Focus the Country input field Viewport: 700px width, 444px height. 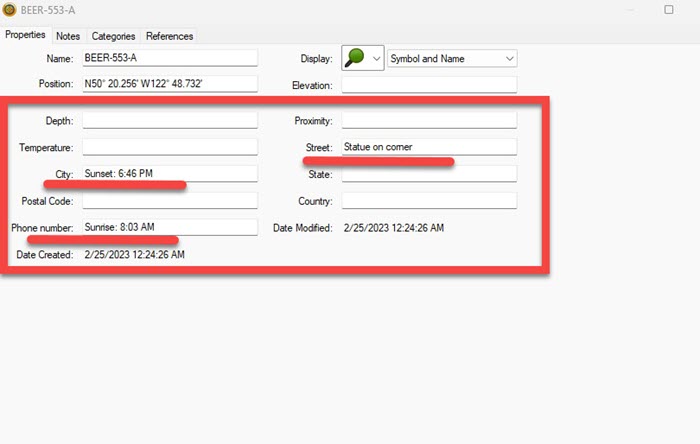(429, 200)
